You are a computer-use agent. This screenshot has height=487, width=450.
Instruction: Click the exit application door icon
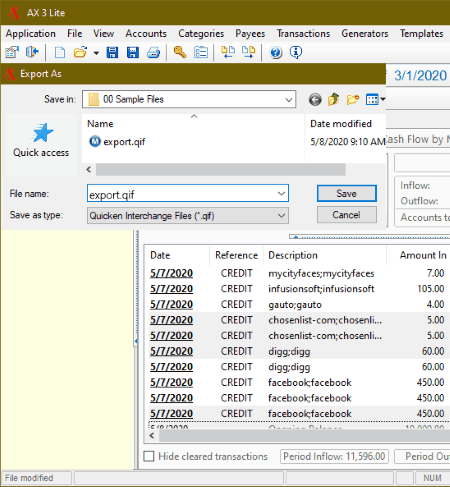pos(32,52)
